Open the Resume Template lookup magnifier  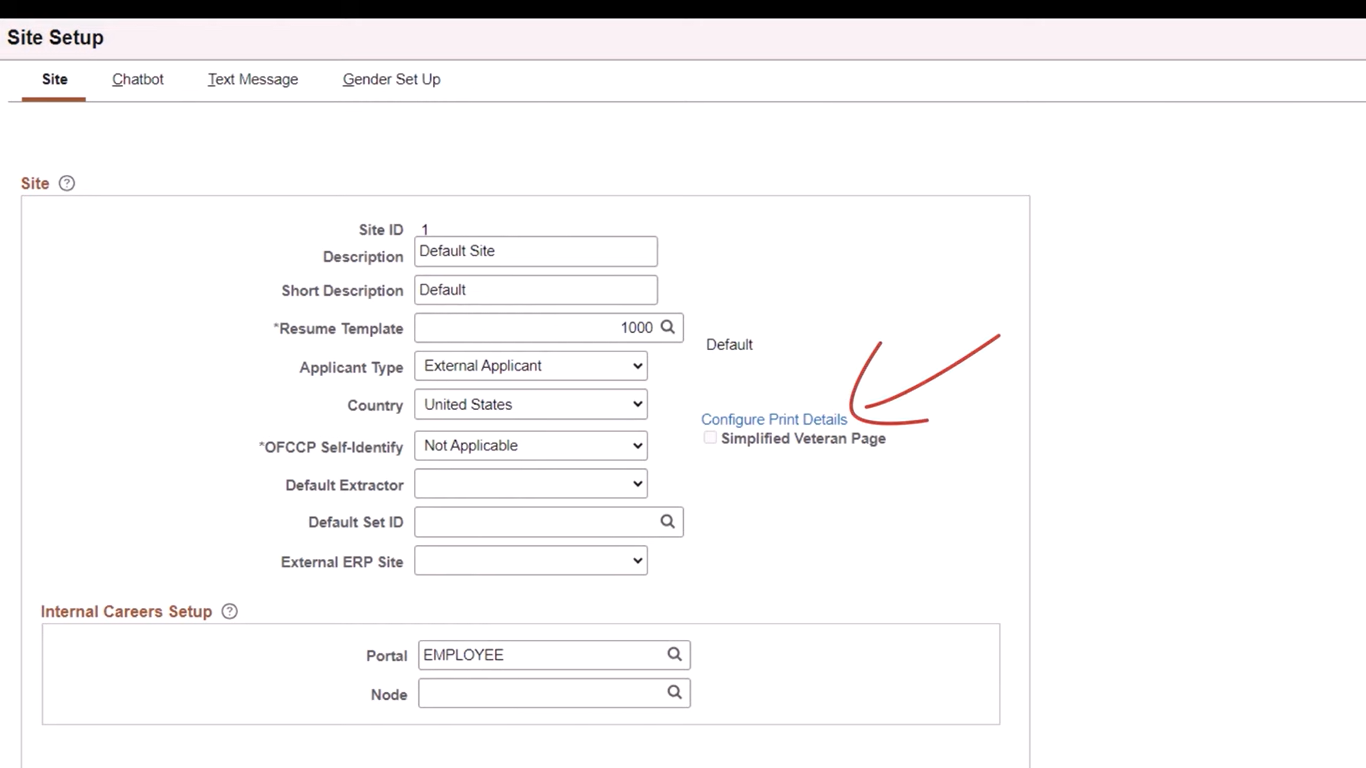(668, 327)
